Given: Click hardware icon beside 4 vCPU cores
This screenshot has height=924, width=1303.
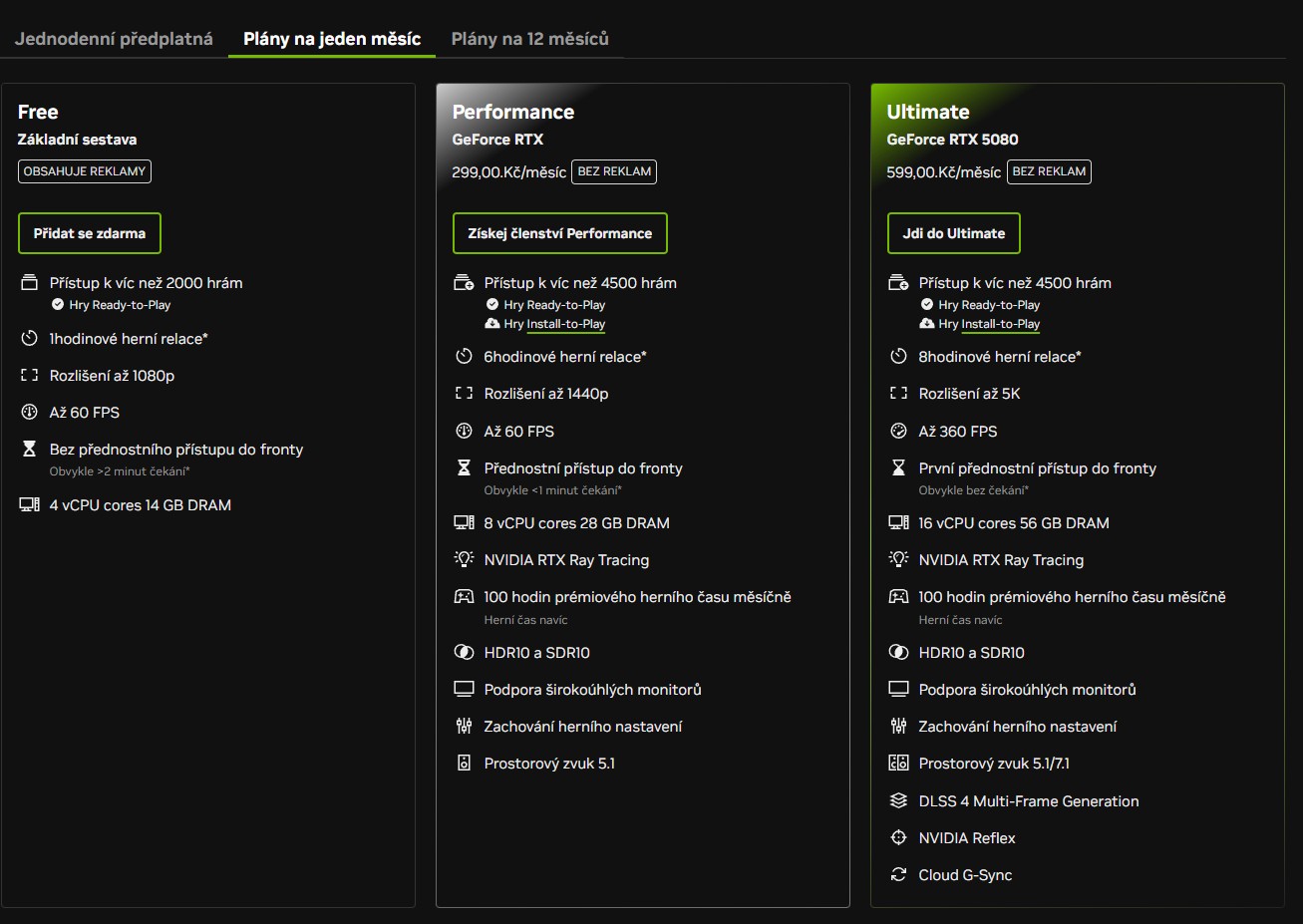Looking at the screenshot, I should (x=29, y=505).
